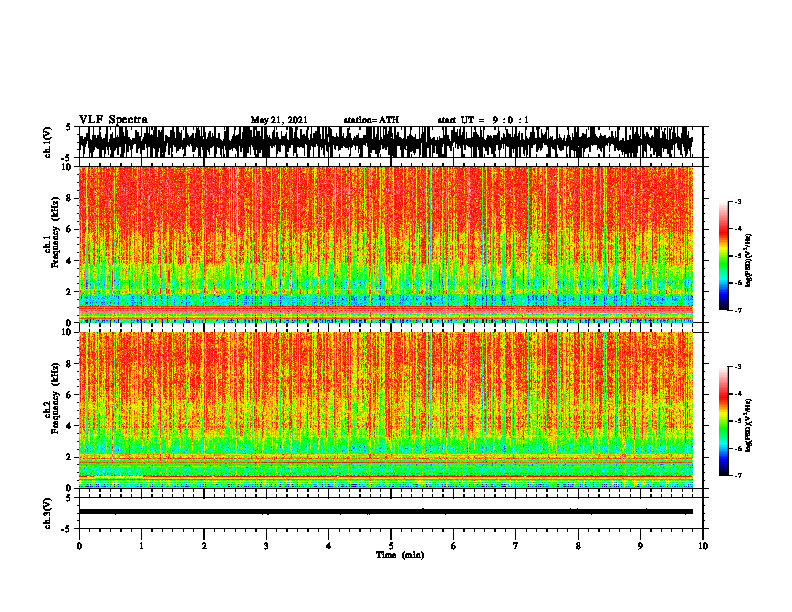The image size is (792, 612).
Task: Click the "-5" tick on the ch.1 color bar
Action: click(x=738, y=256)
